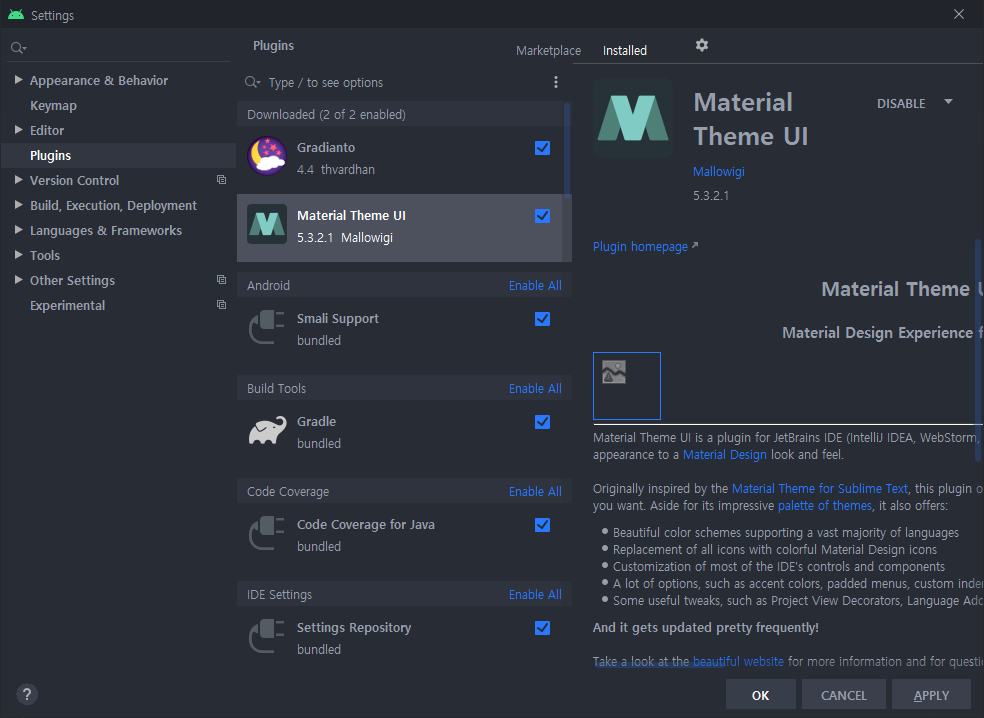Screen dimensions: 984x718
Task: Close the Settings dialog window
Action: 959,14
